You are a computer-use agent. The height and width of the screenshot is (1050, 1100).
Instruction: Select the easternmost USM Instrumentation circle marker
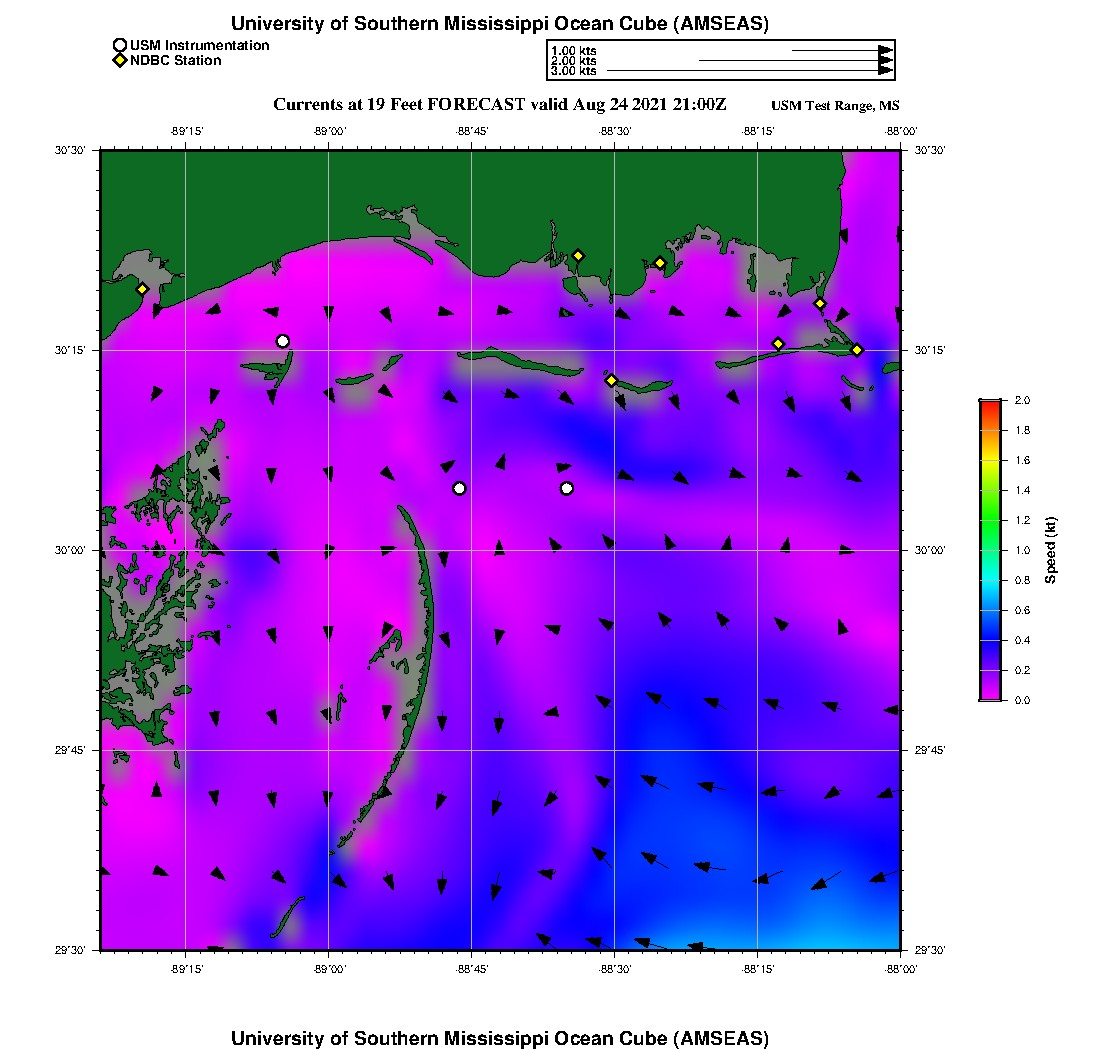(567, 488)
